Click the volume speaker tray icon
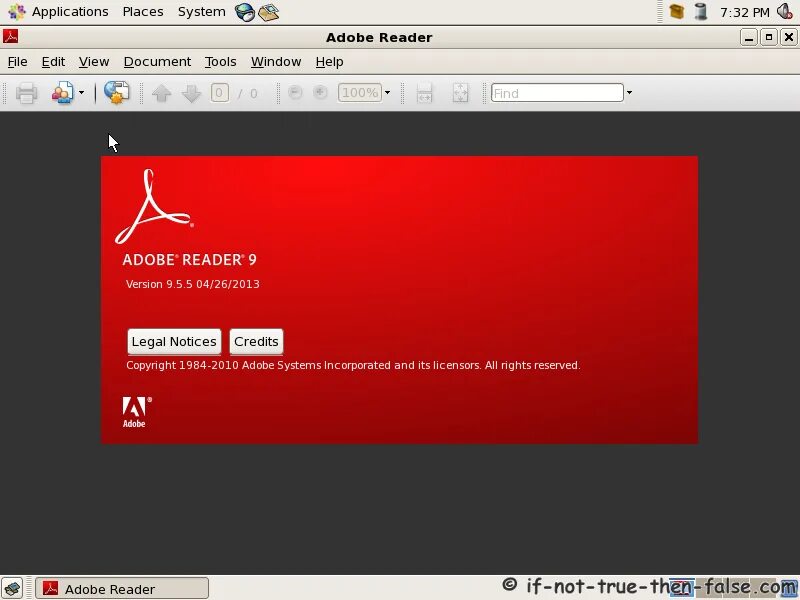This screenshot has height=600, width=800. pyautogui.click(x=785, y=11)
